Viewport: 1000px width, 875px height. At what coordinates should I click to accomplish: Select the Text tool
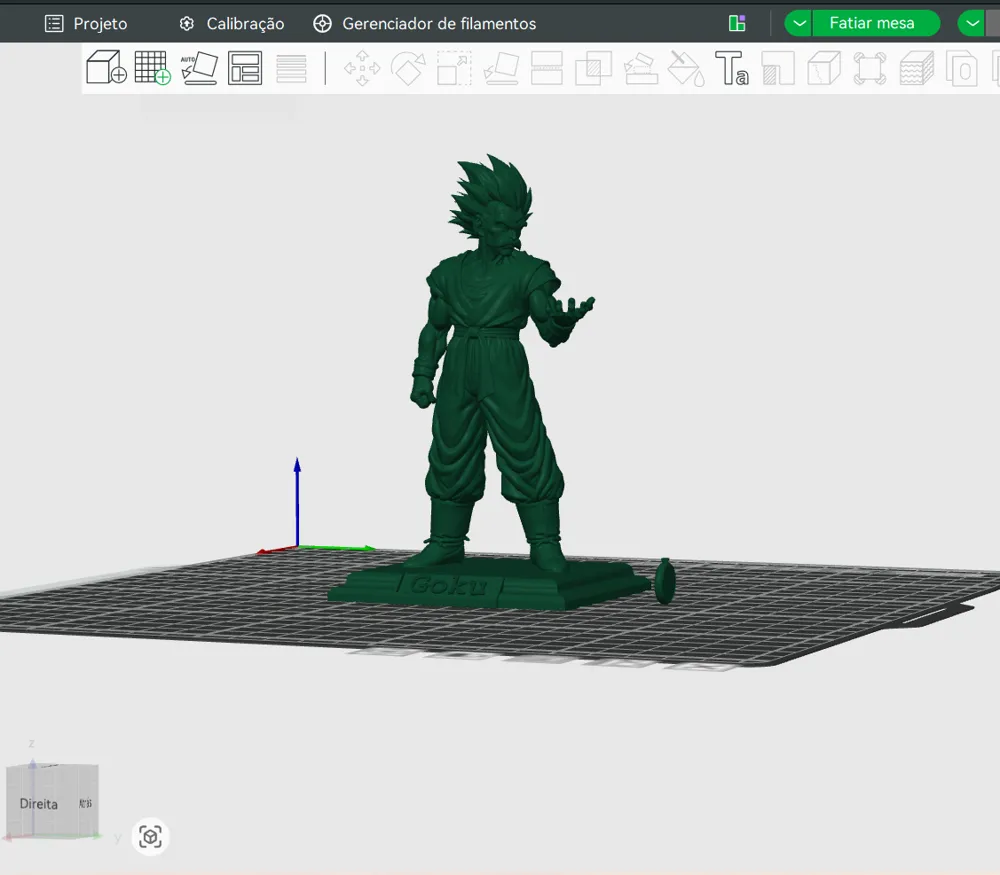[x=732, y=68]
